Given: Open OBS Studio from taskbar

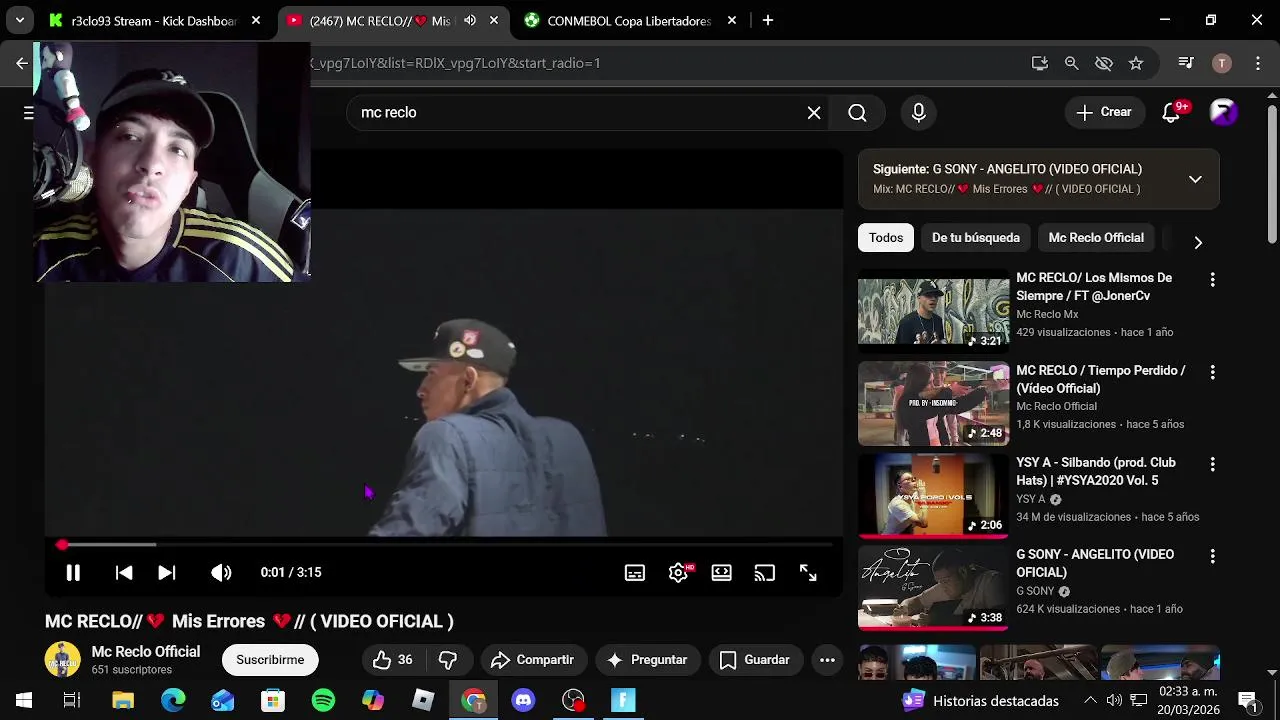Looking at the screenshot, I should coord(573,700).
